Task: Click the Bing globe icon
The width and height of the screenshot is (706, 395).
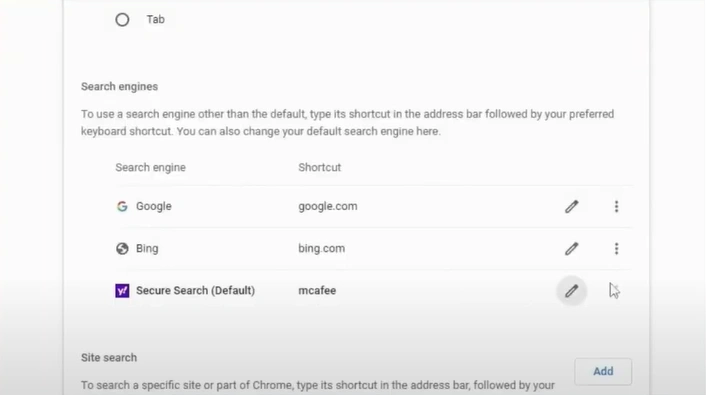Action: point(122,249)
